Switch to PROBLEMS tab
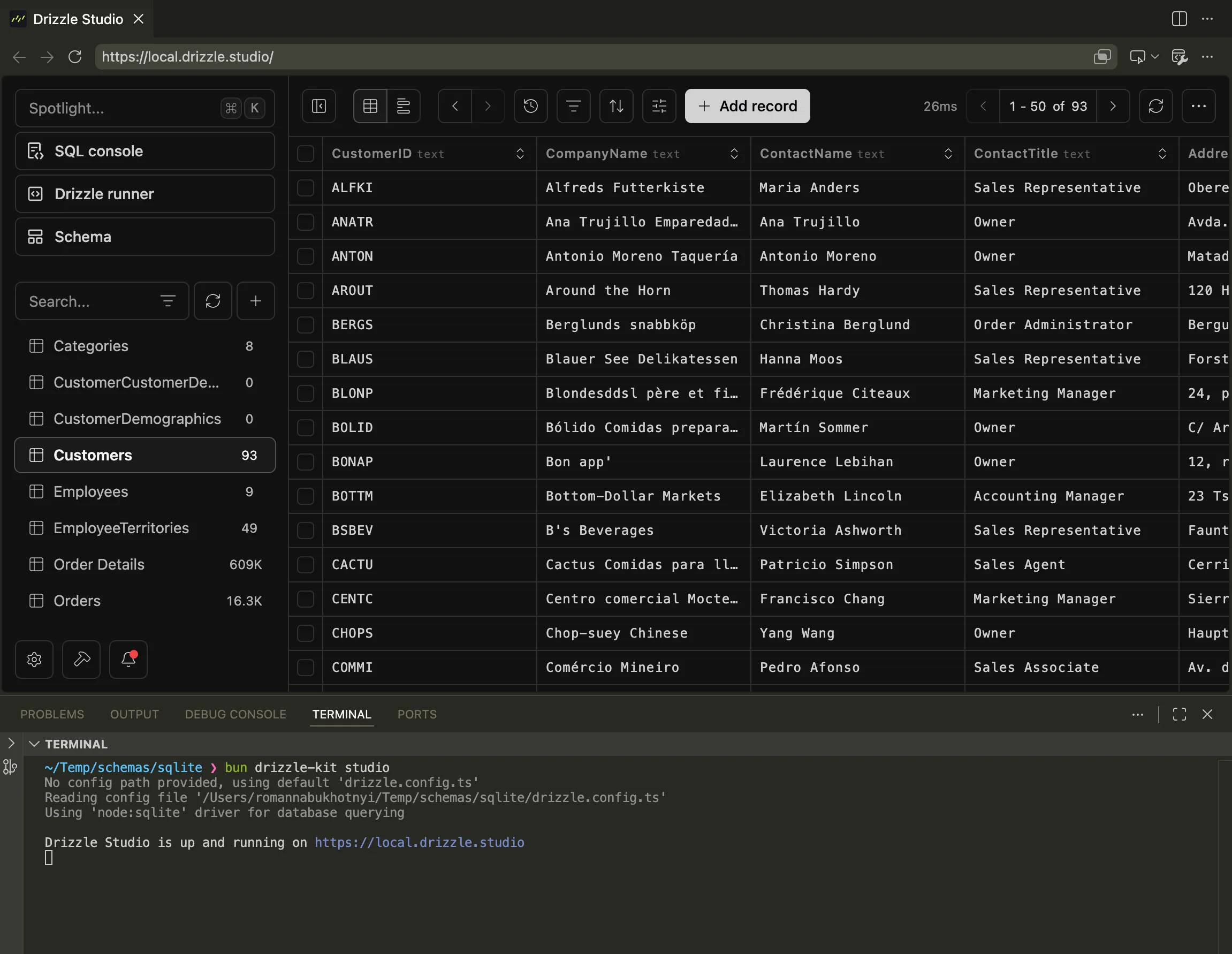This screenshot has width=1232, height=954. click(52, 714)
